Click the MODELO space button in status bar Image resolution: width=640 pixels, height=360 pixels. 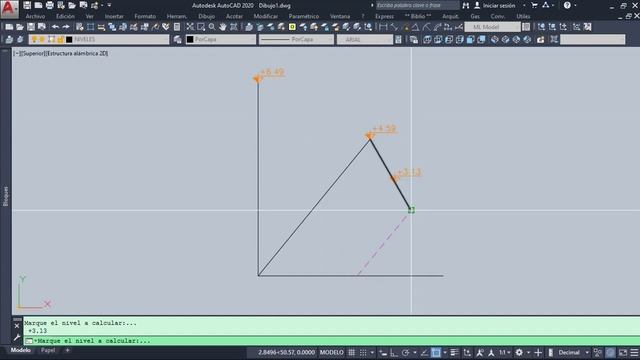(331, 352)
